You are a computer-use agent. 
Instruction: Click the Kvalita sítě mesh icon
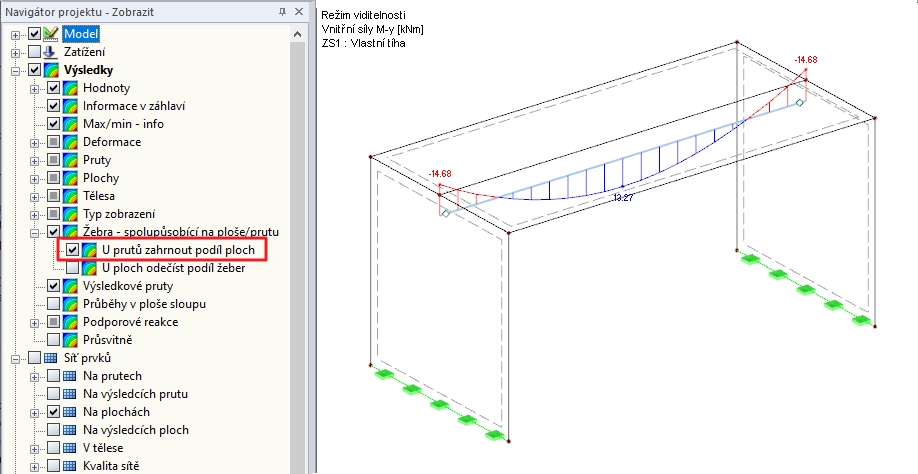tap(70, 466)
